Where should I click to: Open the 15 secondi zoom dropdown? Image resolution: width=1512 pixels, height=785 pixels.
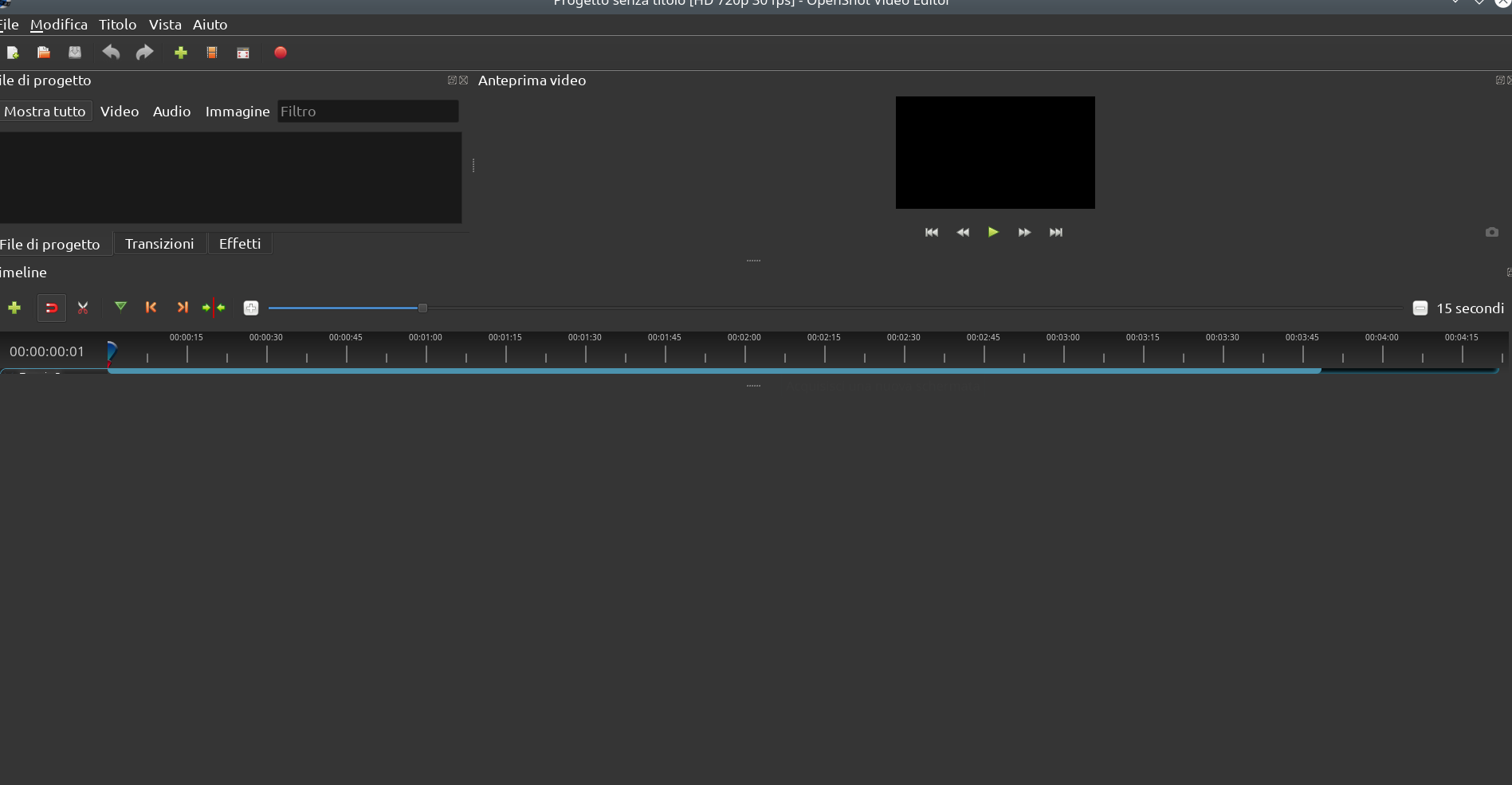coord(1459,308)
